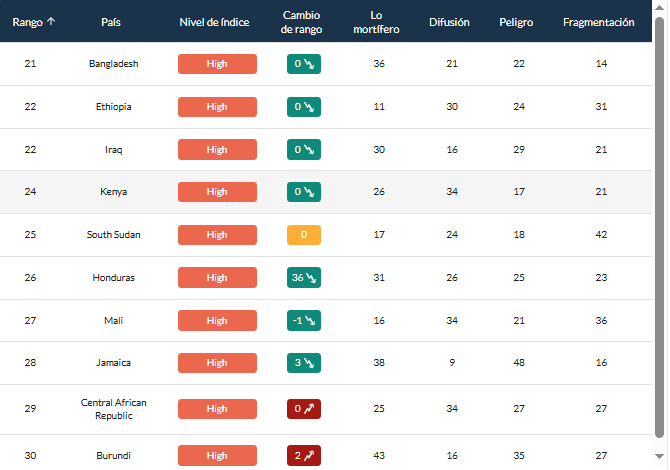Screen dimensions: 670x470
Task: Click the Difusión column header
Action: click(449, 22)
